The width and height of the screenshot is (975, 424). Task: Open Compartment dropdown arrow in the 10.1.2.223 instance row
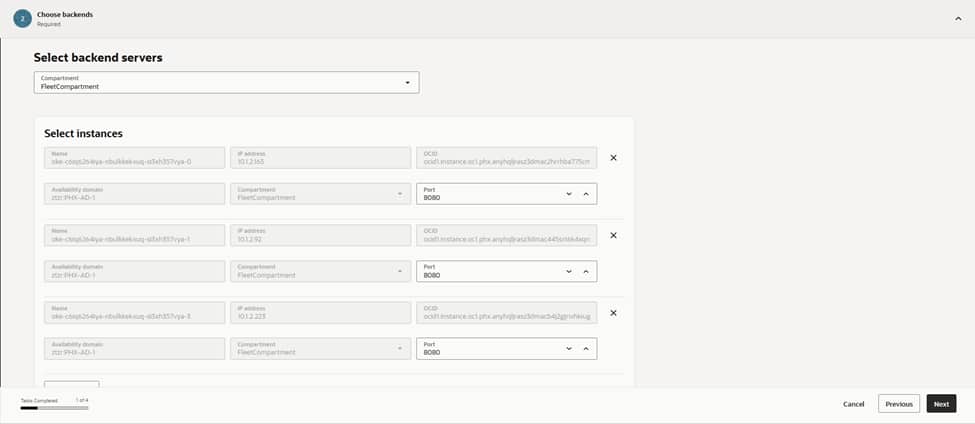click(400, 349)
